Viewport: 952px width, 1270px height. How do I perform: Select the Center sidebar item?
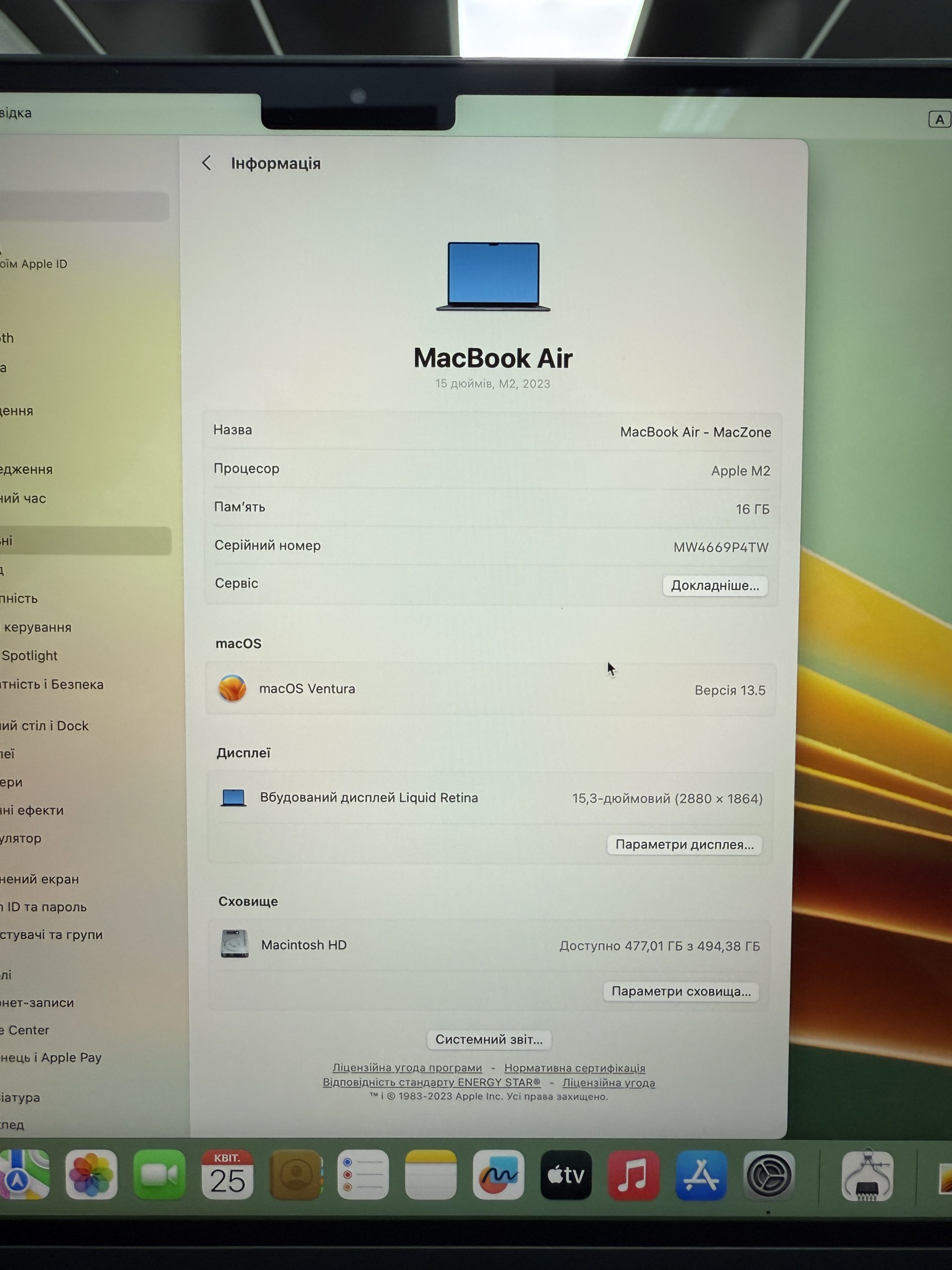click(25, 1030)
